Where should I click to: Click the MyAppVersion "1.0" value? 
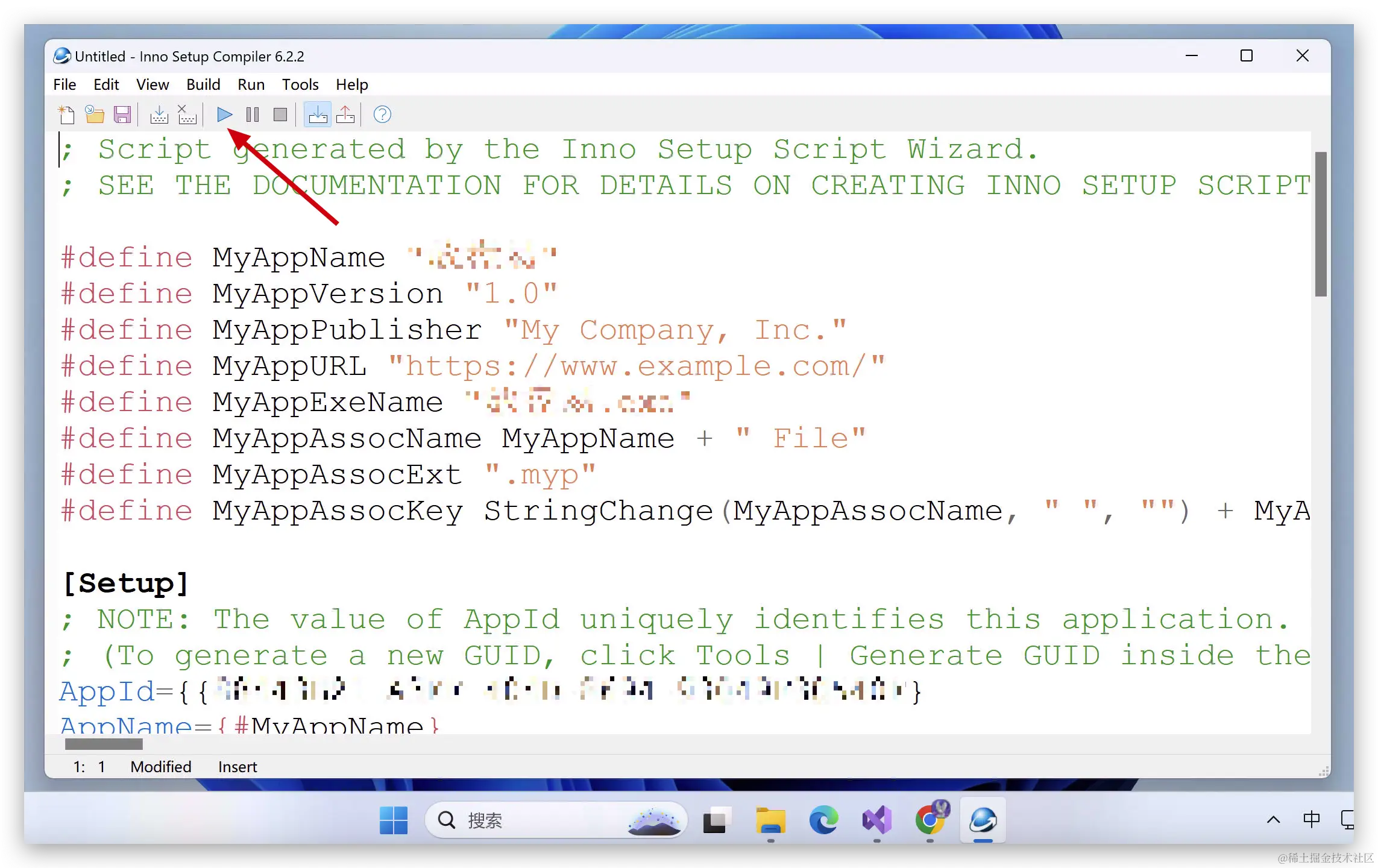click(511, 294)
